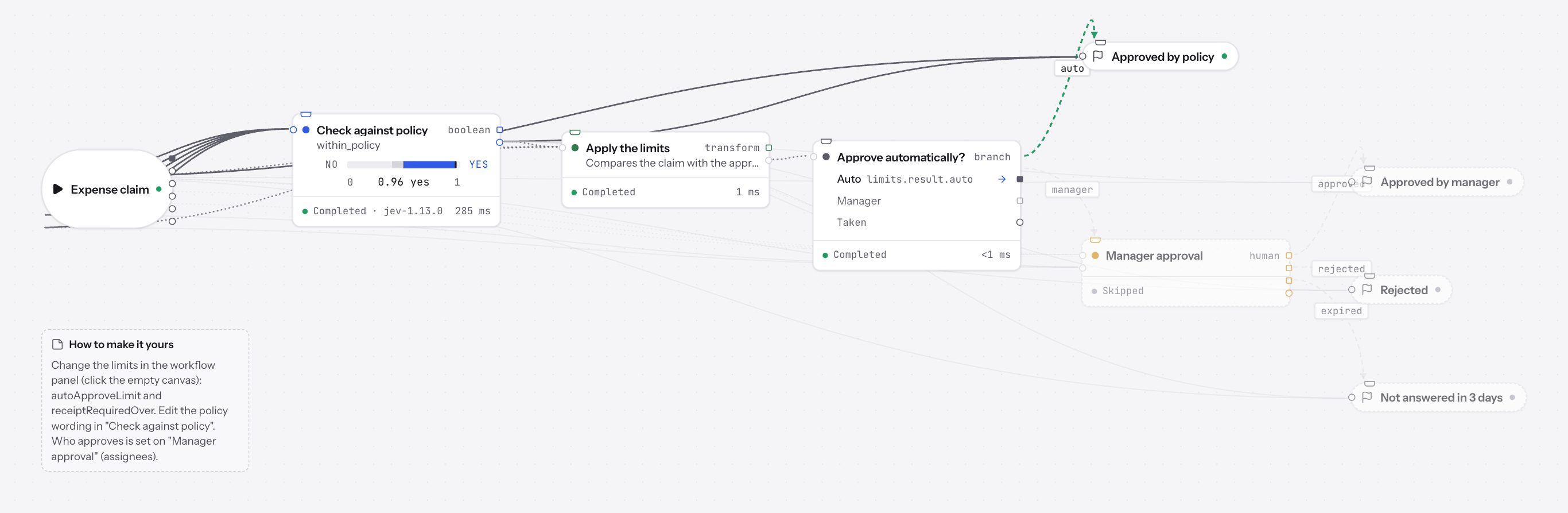Click the top handle of Check against policy node
This screenshot has width=1568, height=513.
(x=306, y=114)
